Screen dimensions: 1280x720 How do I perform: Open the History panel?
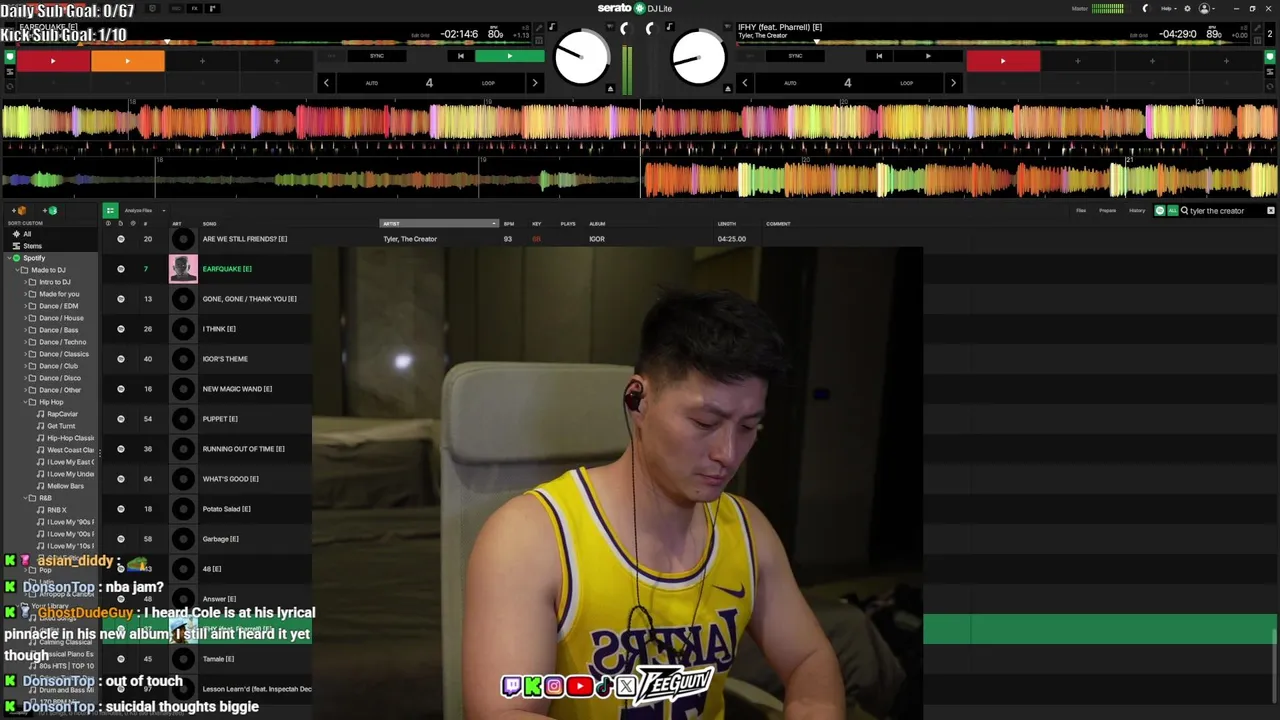(1137, 211)
